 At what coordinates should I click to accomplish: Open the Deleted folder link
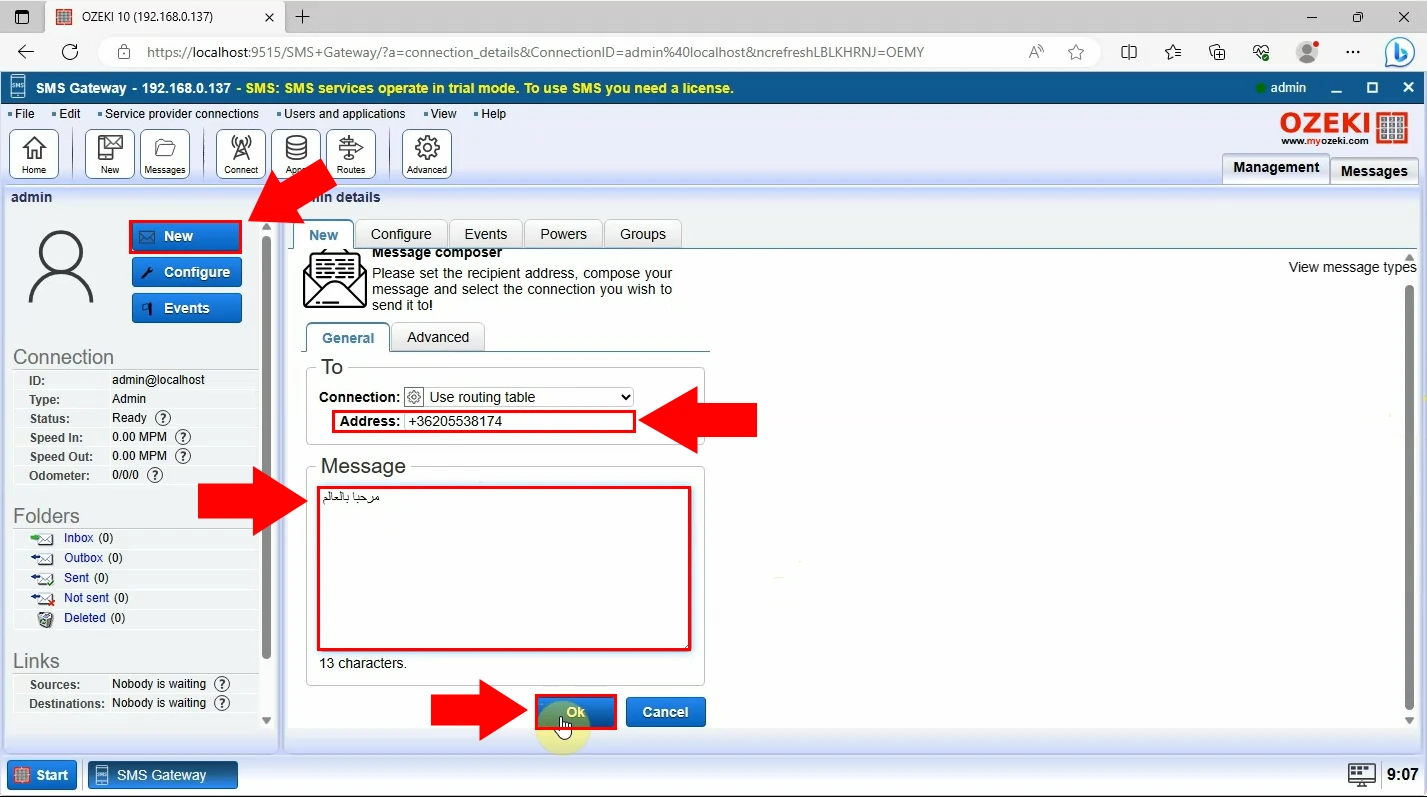point(84,618)
